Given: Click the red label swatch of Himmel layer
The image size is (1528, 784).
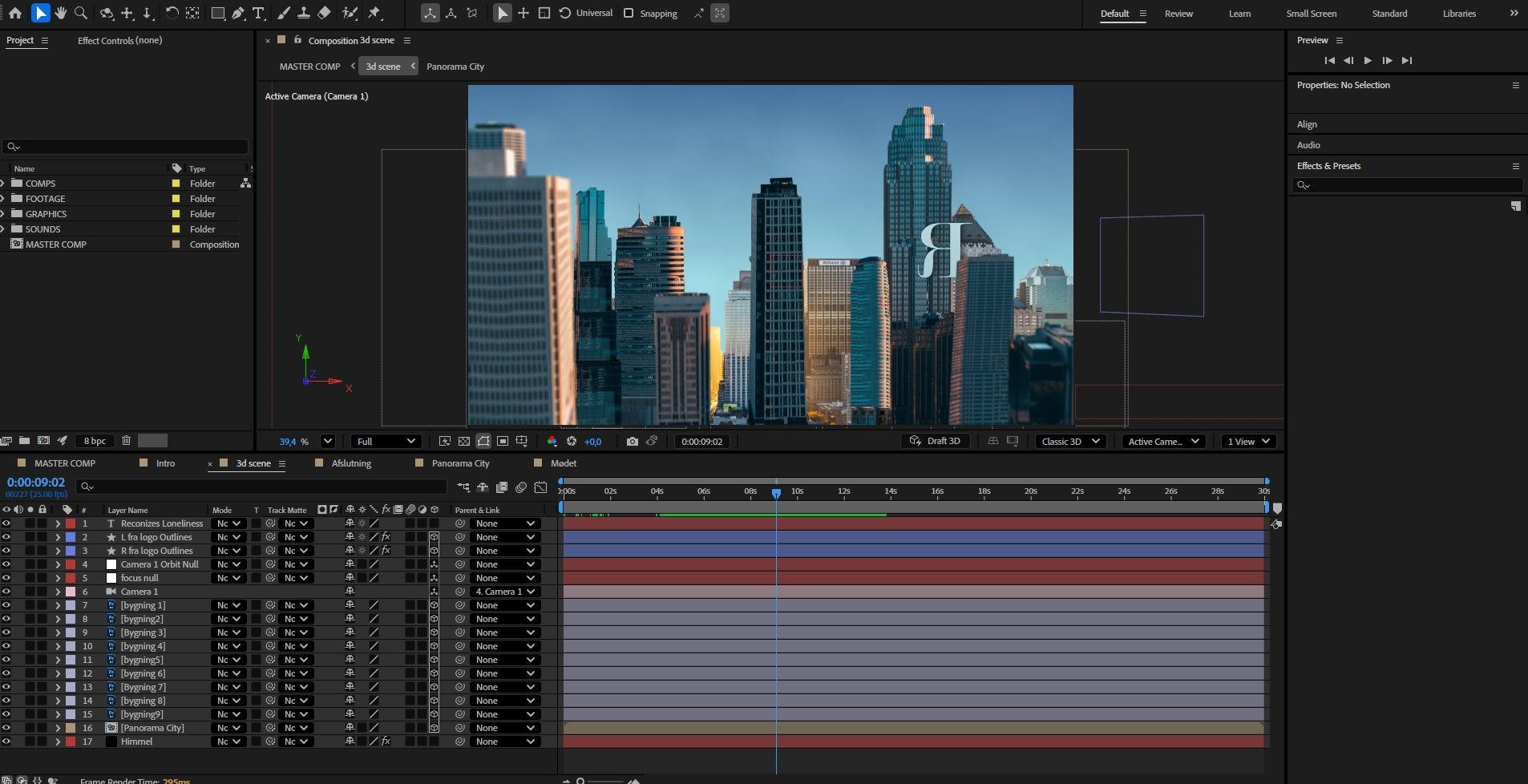Looking at the screenshot, I should (x=71, y=742).
